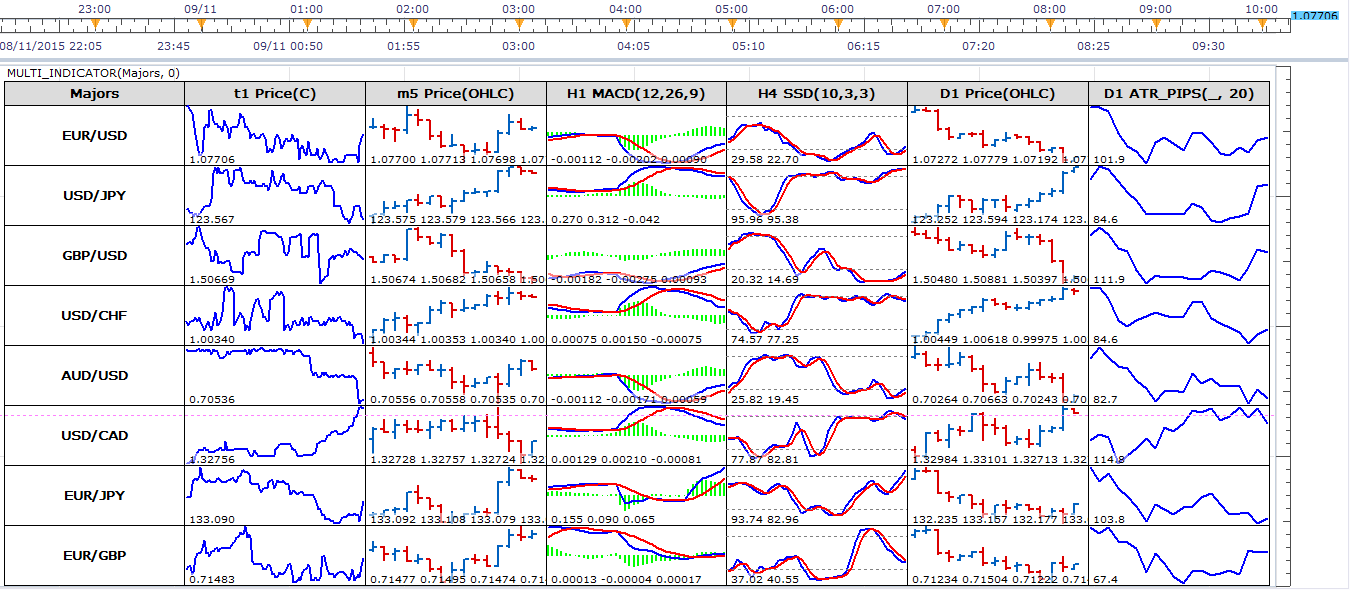Open the GBP/USD H1 MACD mini chart
The image size is (1350, 590).
636,255
